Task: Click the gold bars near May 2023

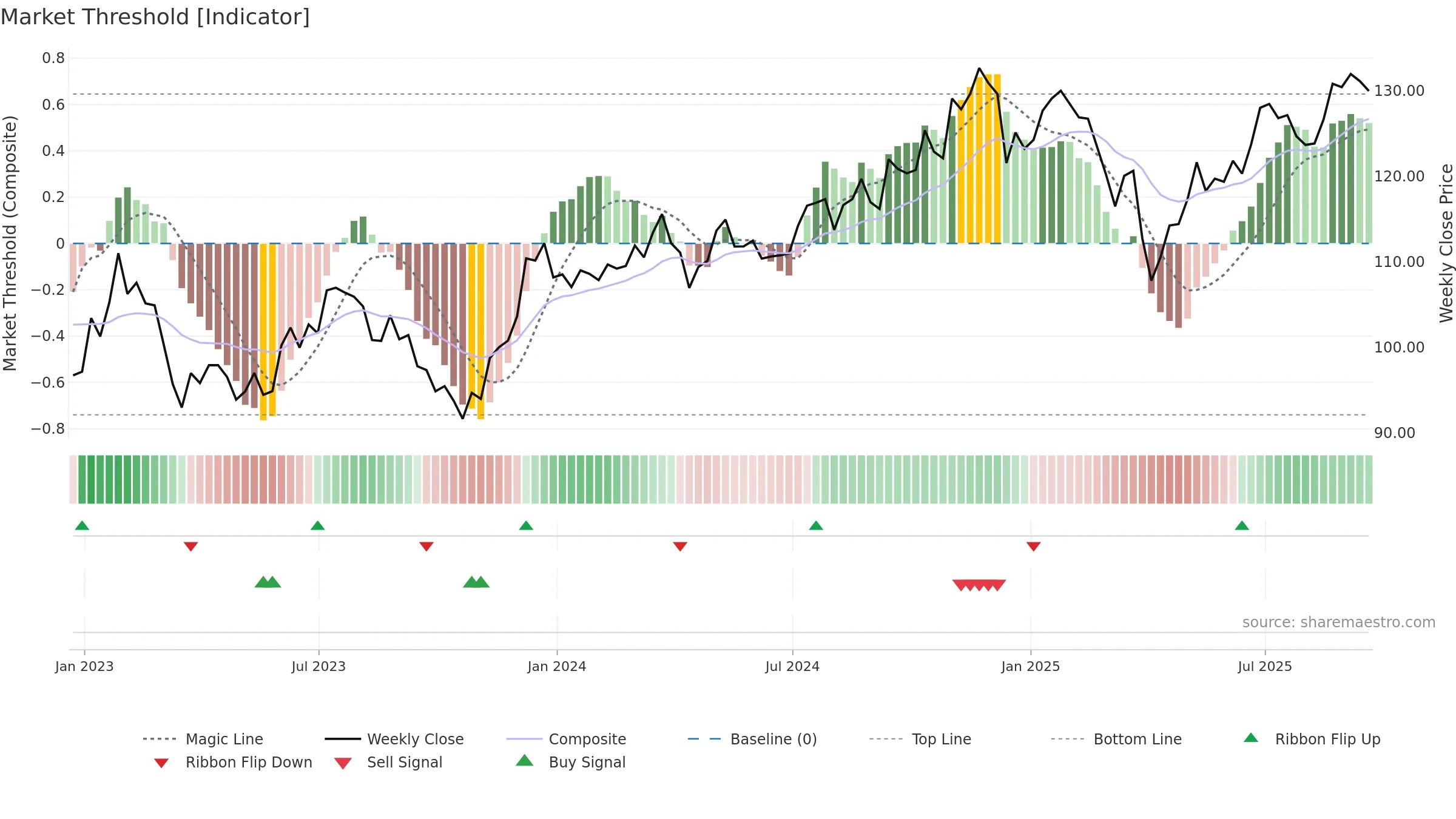Action: coord(268,331)
